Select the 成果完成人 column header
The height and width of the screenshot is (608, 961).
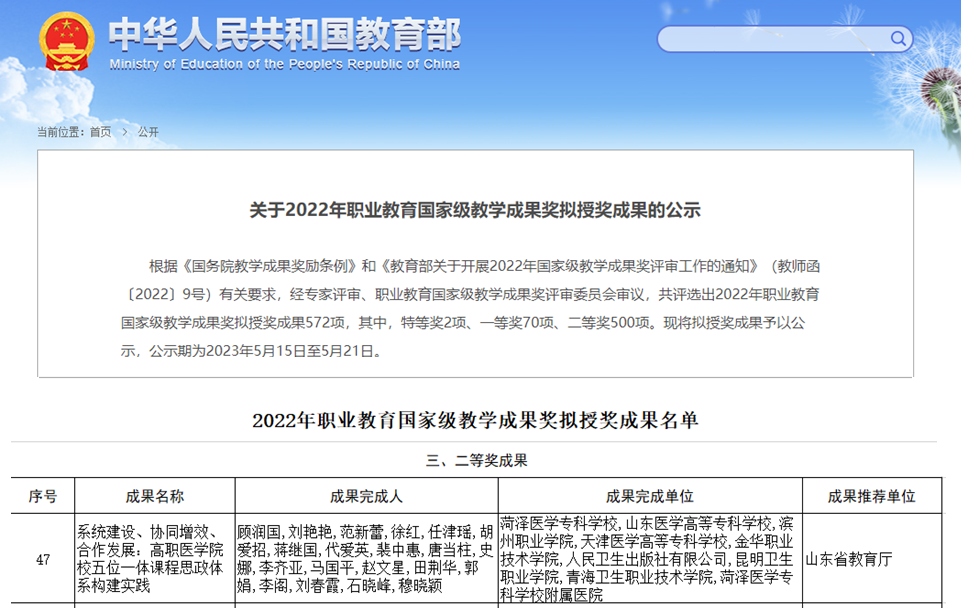366,497
